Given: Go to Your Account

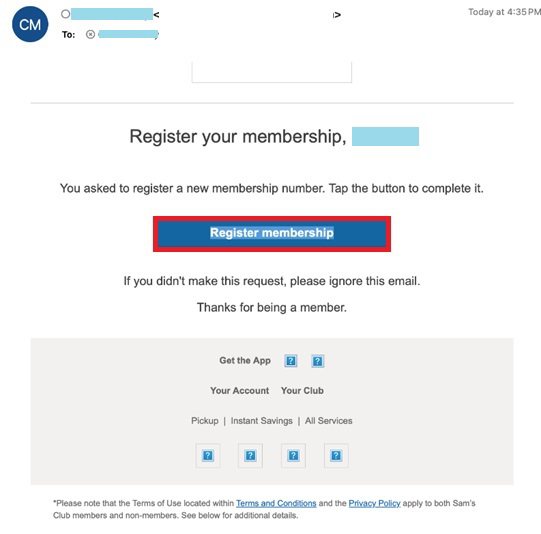Looking at the screenshot, I should tap(239, 390).
